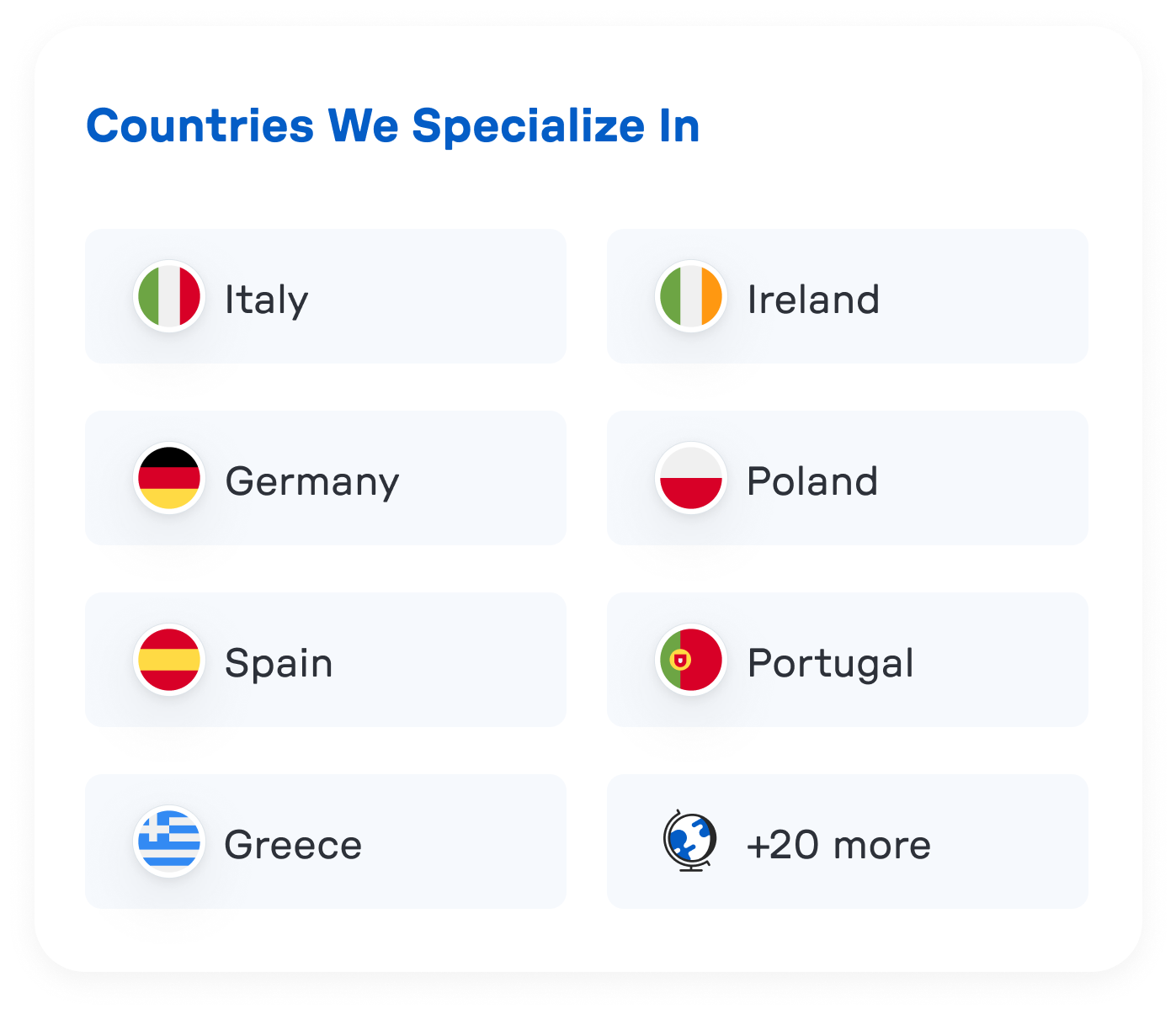Click the Portugal text label

(831, 663)
